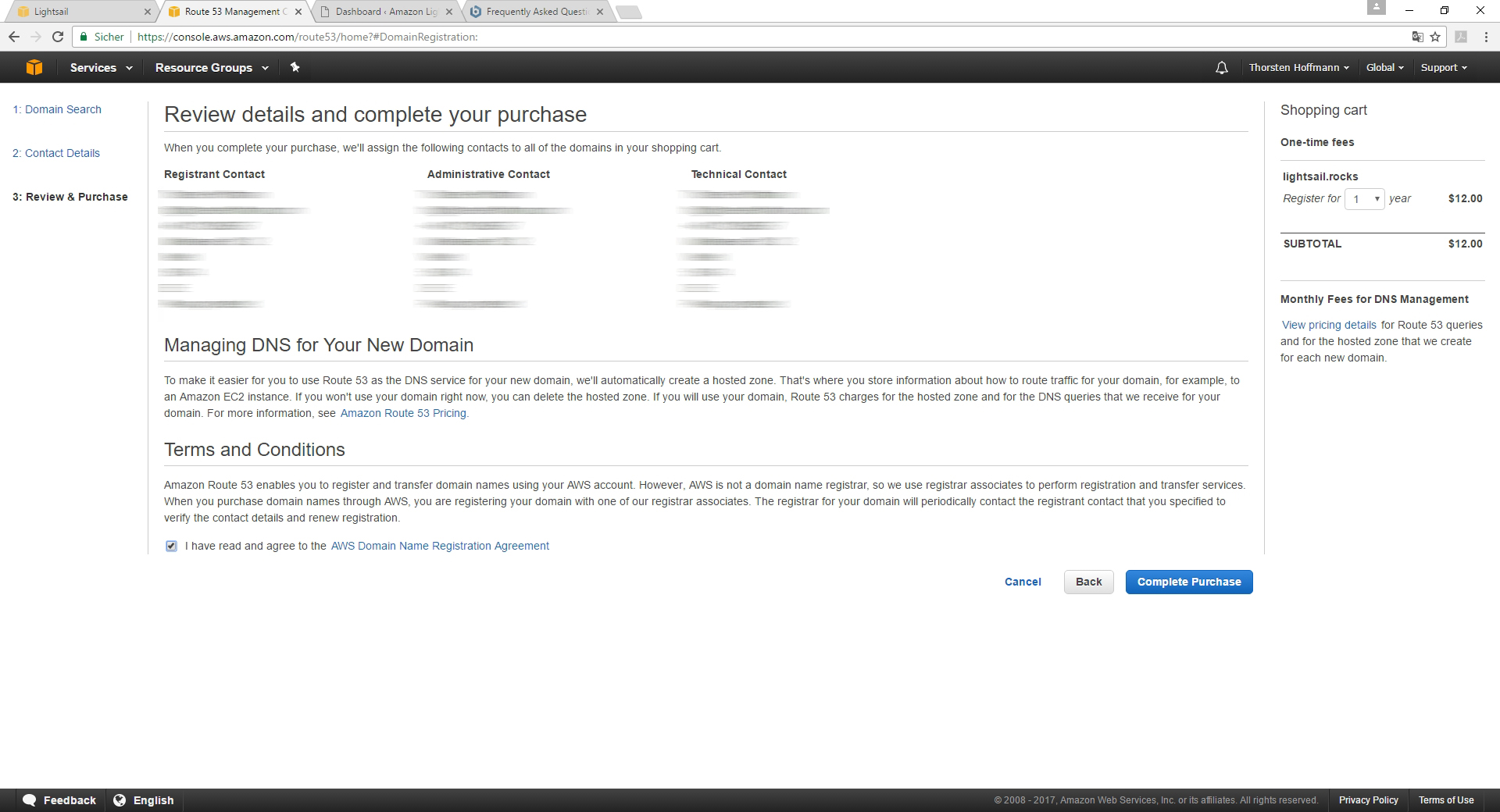Screen dimensions: 1500x812
Task: Reload the page with refresh icon
Action: tap(58, 37)
